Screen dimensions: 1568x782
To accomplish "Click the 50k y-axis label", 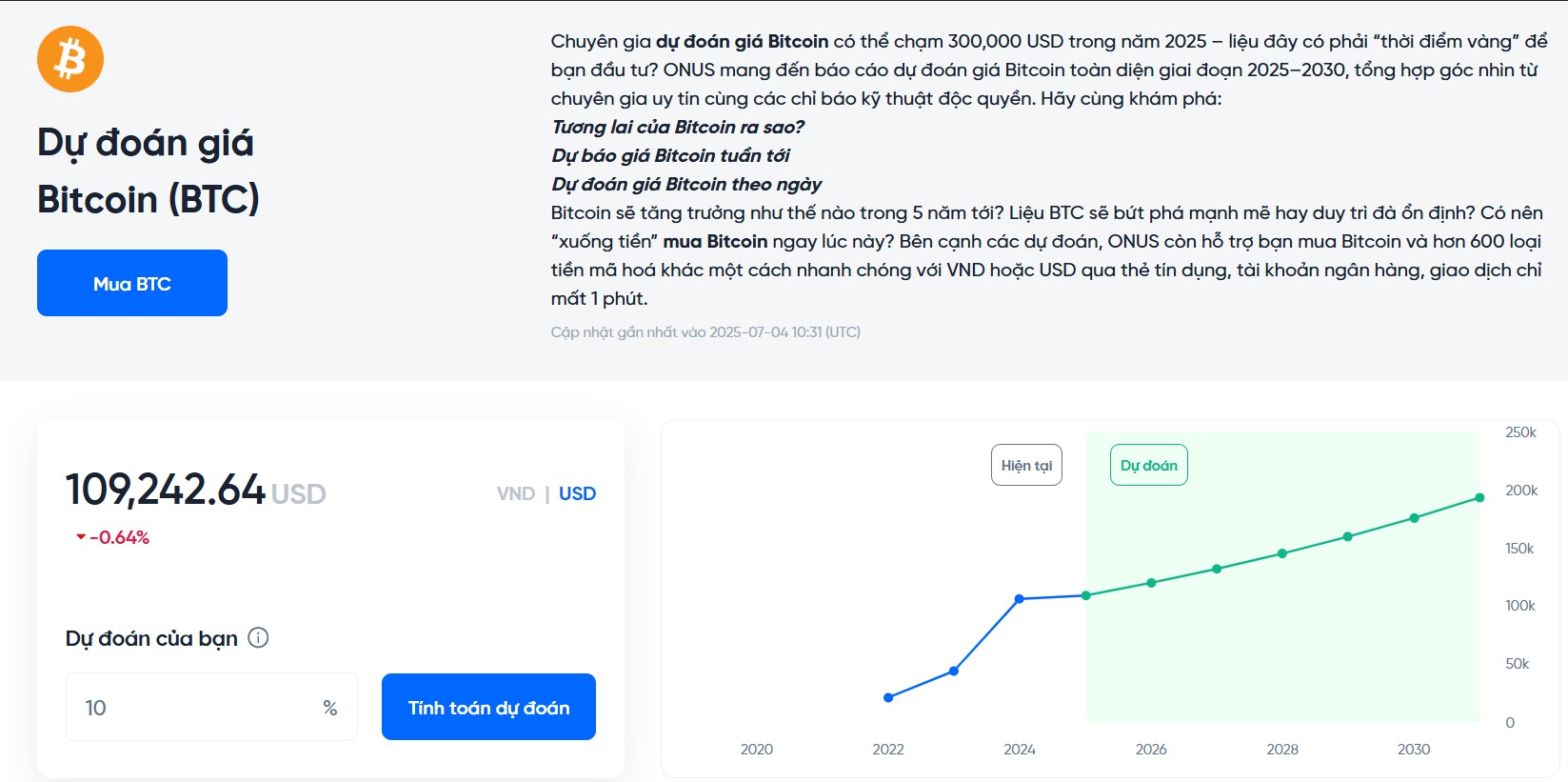I will click(x=1517, y=663).
